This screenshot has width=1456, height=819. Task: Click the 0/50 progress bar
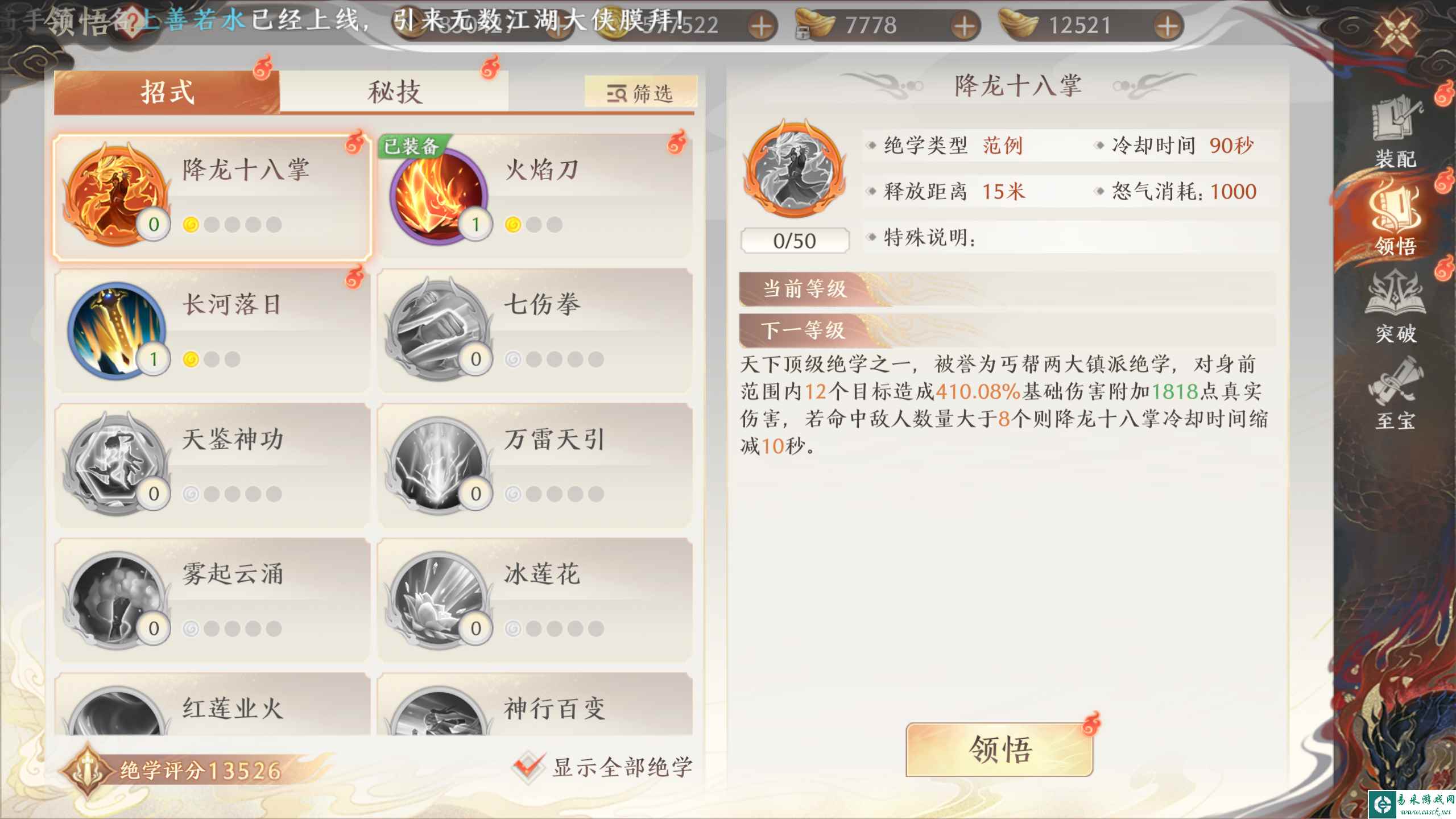pyautogui.click(x=795, y=241)
